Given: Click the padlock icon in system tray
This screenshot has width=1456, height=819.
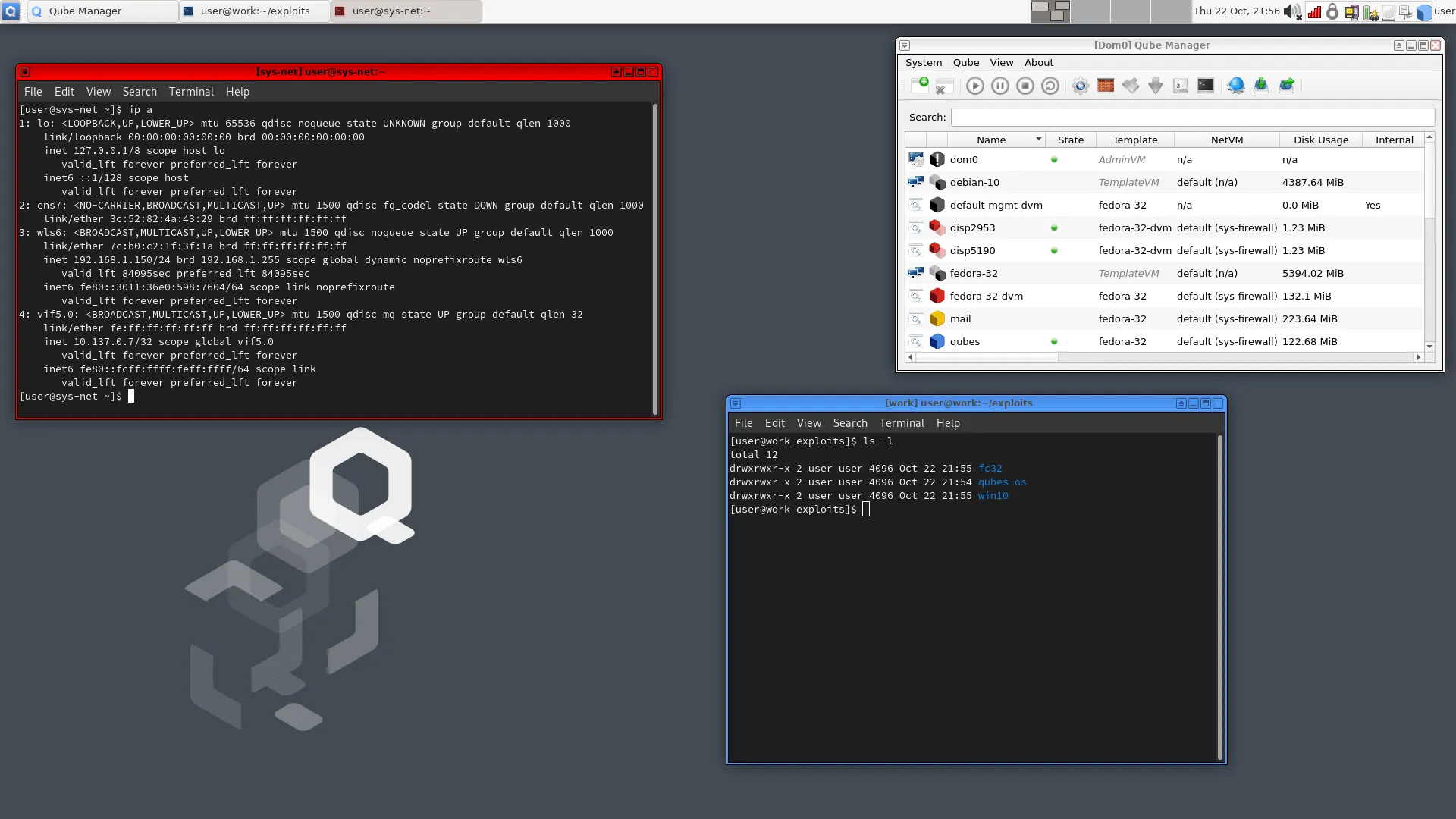Looking at the screenshot, I should click(x=1332, y=11).
